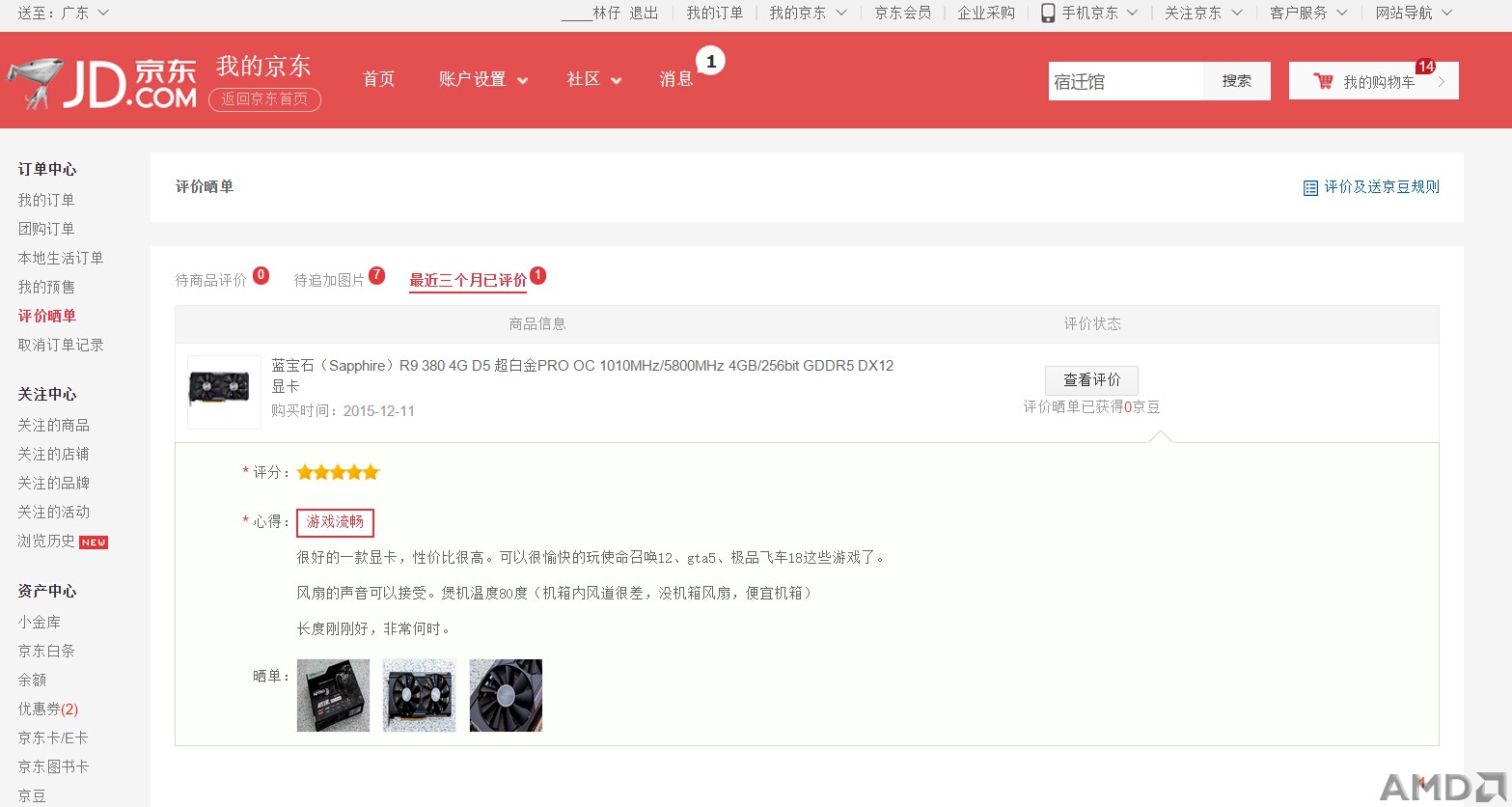Image resolution: width=1512 pixels, height=807 pixels.
Task: Go to 首页 in the red nav
Action: (378, 79)
